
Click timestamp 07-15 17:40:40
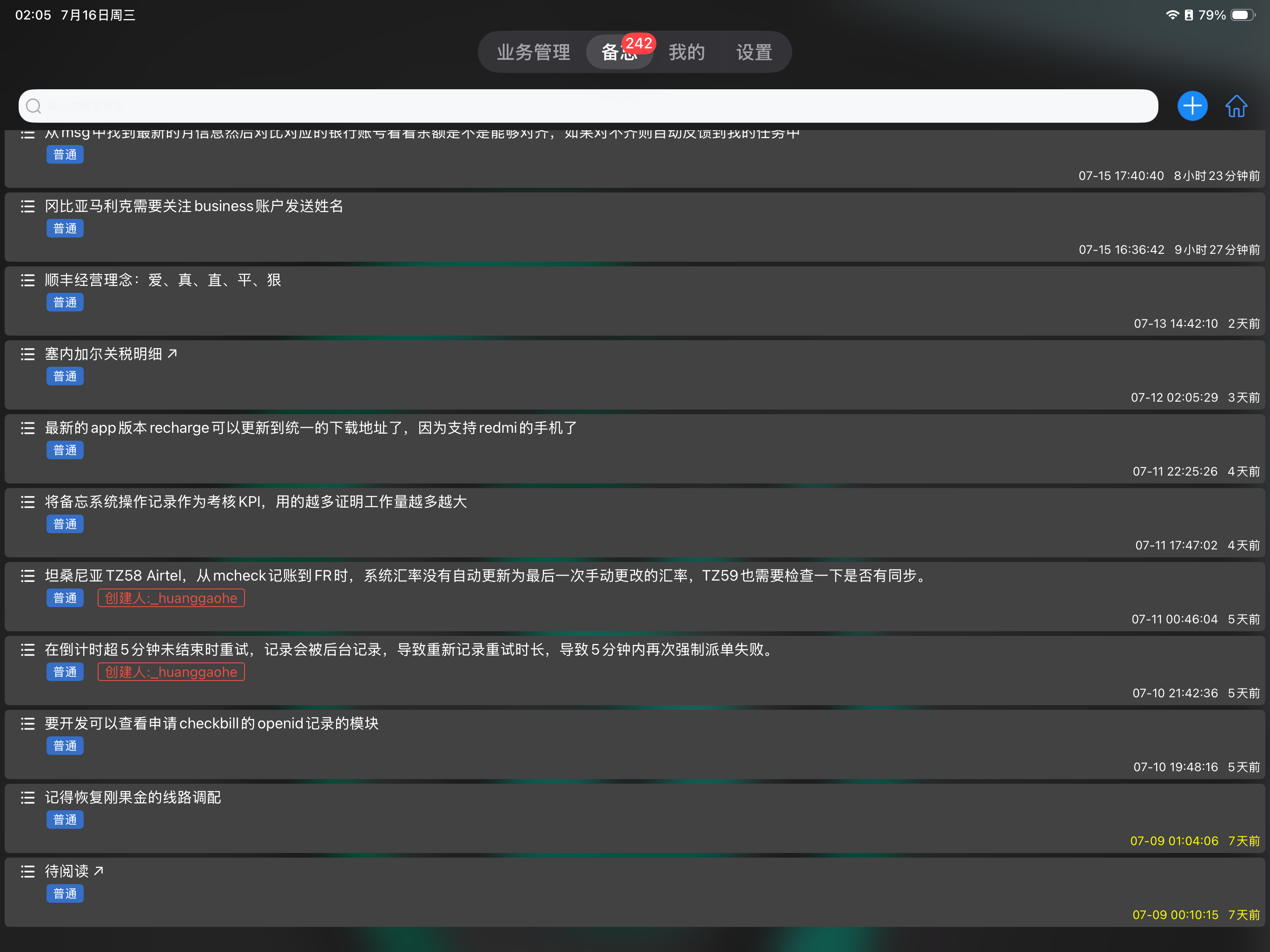point(1121,176)
